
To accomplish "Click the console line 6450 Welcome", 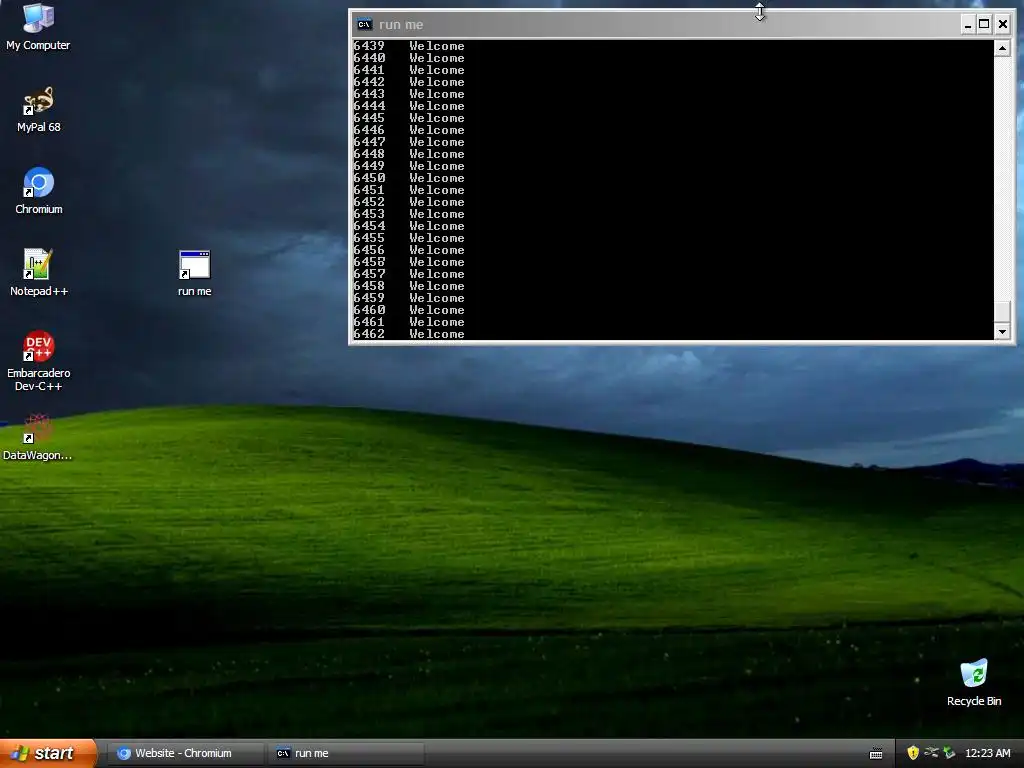I will 409,178.
